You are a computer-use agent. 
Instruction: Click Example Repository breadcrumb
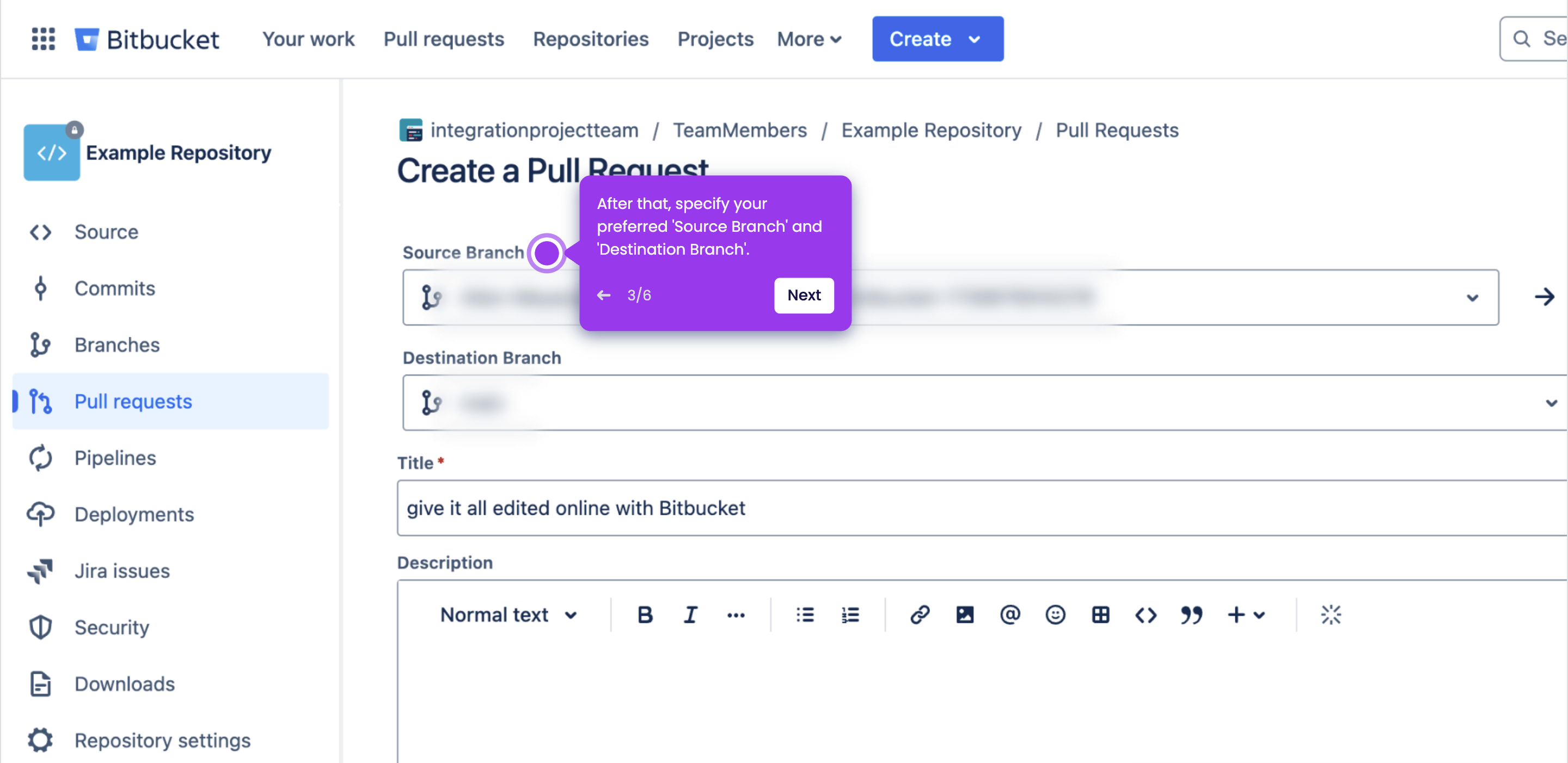coord(932,130)
